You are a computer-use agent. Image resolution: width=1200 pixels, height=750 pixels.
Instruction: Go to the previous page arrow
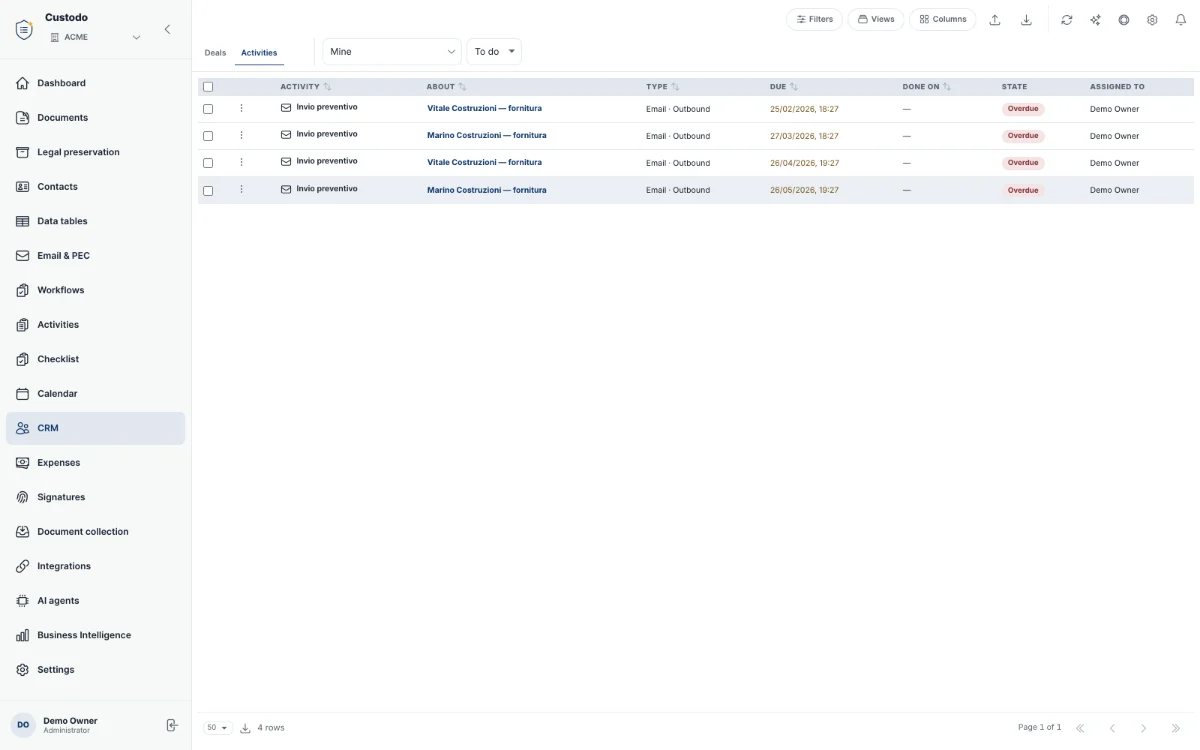pyautogui.click(x=1112, y=728)
